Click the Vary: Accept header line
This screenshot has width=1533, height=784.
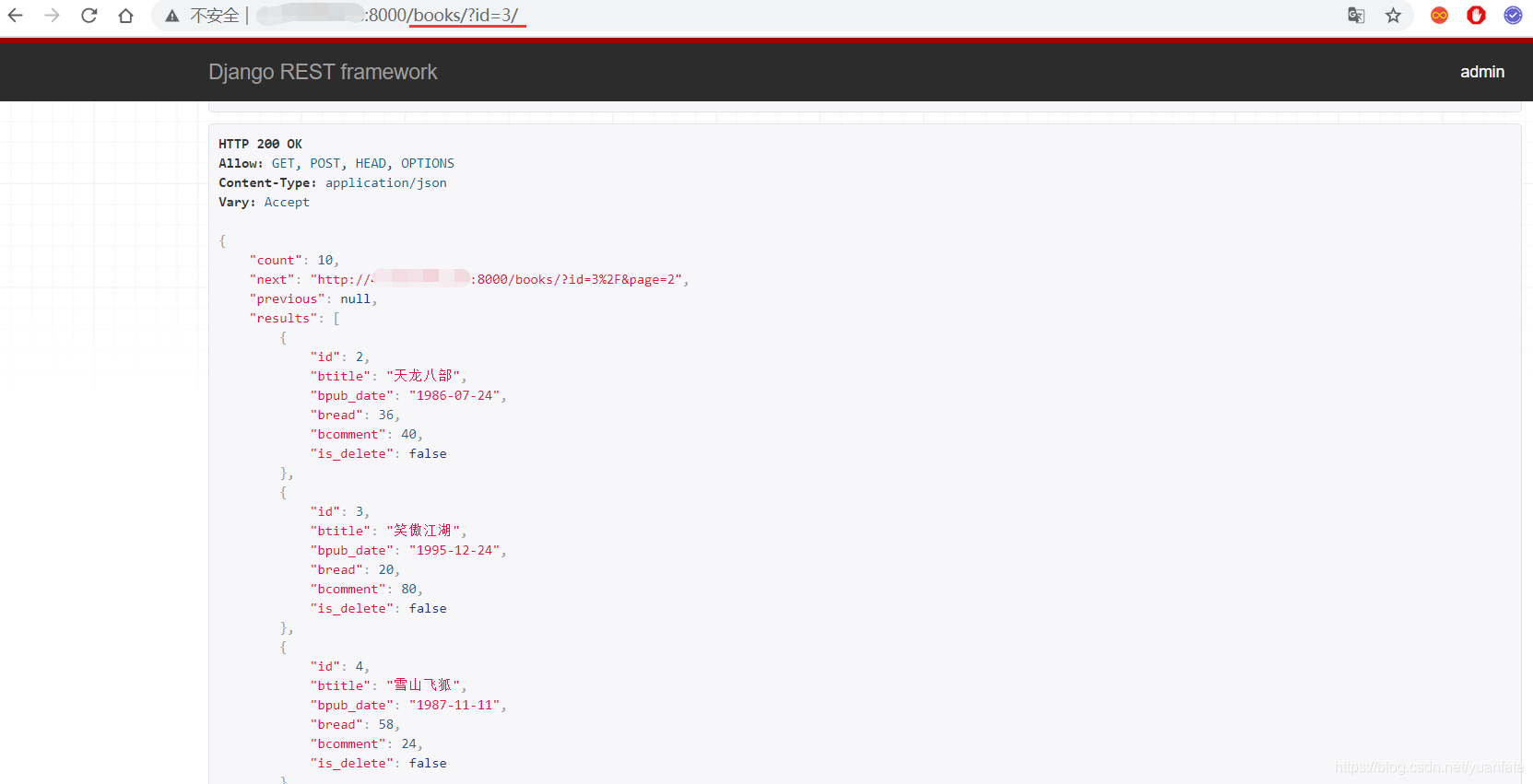coord(264,202)
